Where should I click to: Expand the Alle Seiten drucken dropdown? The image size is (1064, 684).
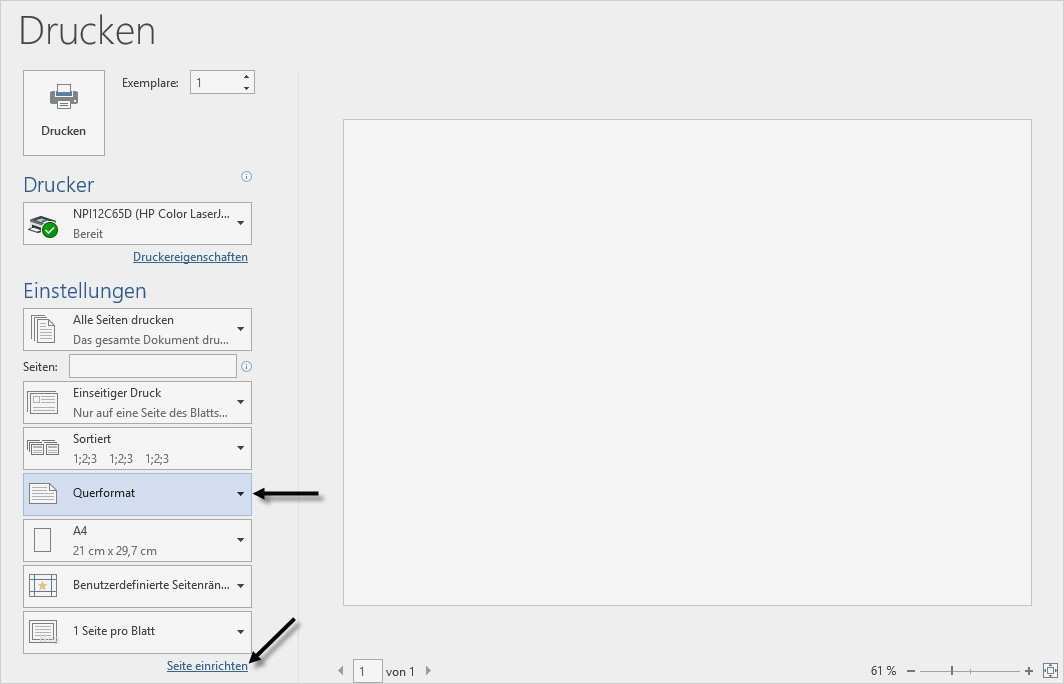(137, 329)
